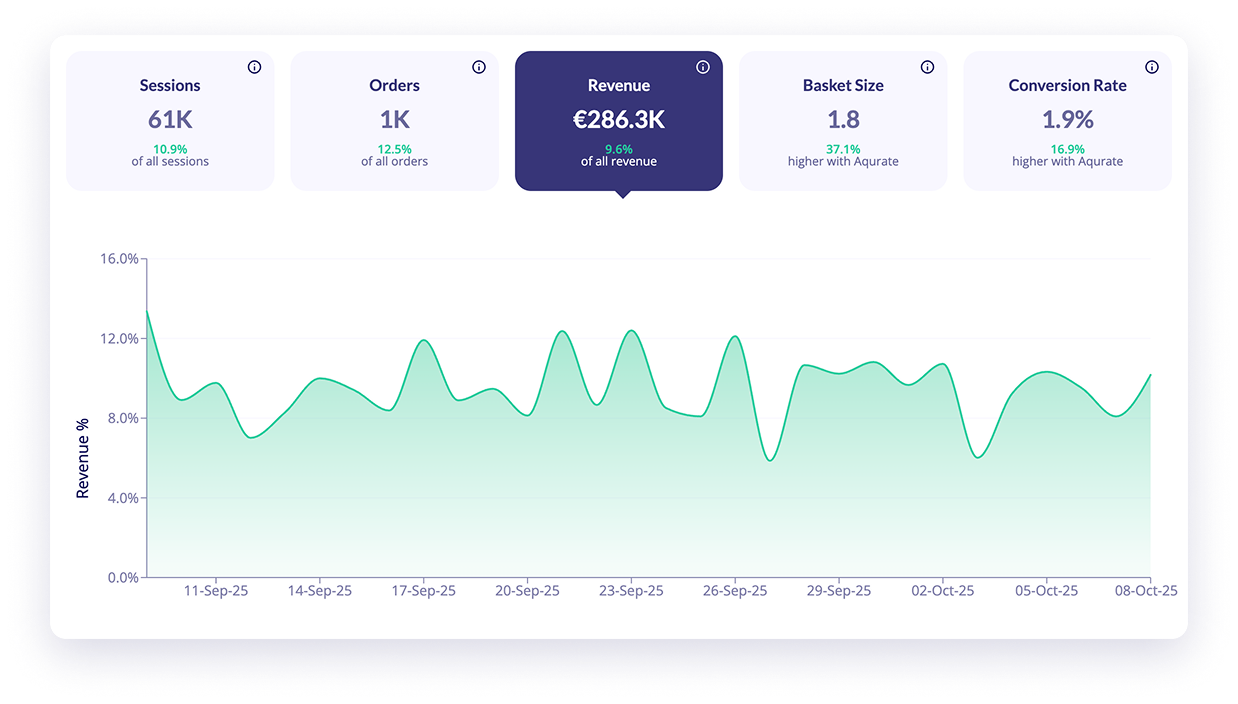Click the 23-Sep-25 axis date label
The width and height of the screenshot is (1238, 704).
tap(631, 590)
